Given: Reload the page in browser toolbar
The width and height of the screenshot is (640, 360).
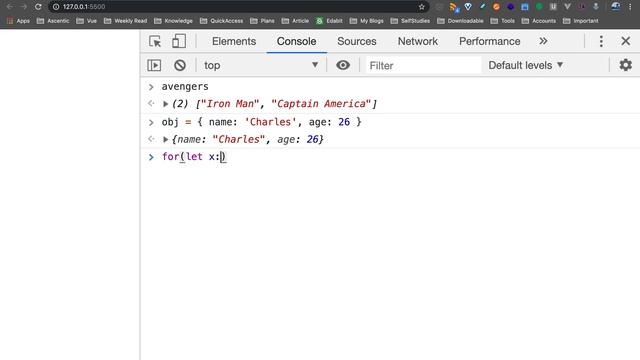Looking at the screenshot, I should (x=38, y=7).
